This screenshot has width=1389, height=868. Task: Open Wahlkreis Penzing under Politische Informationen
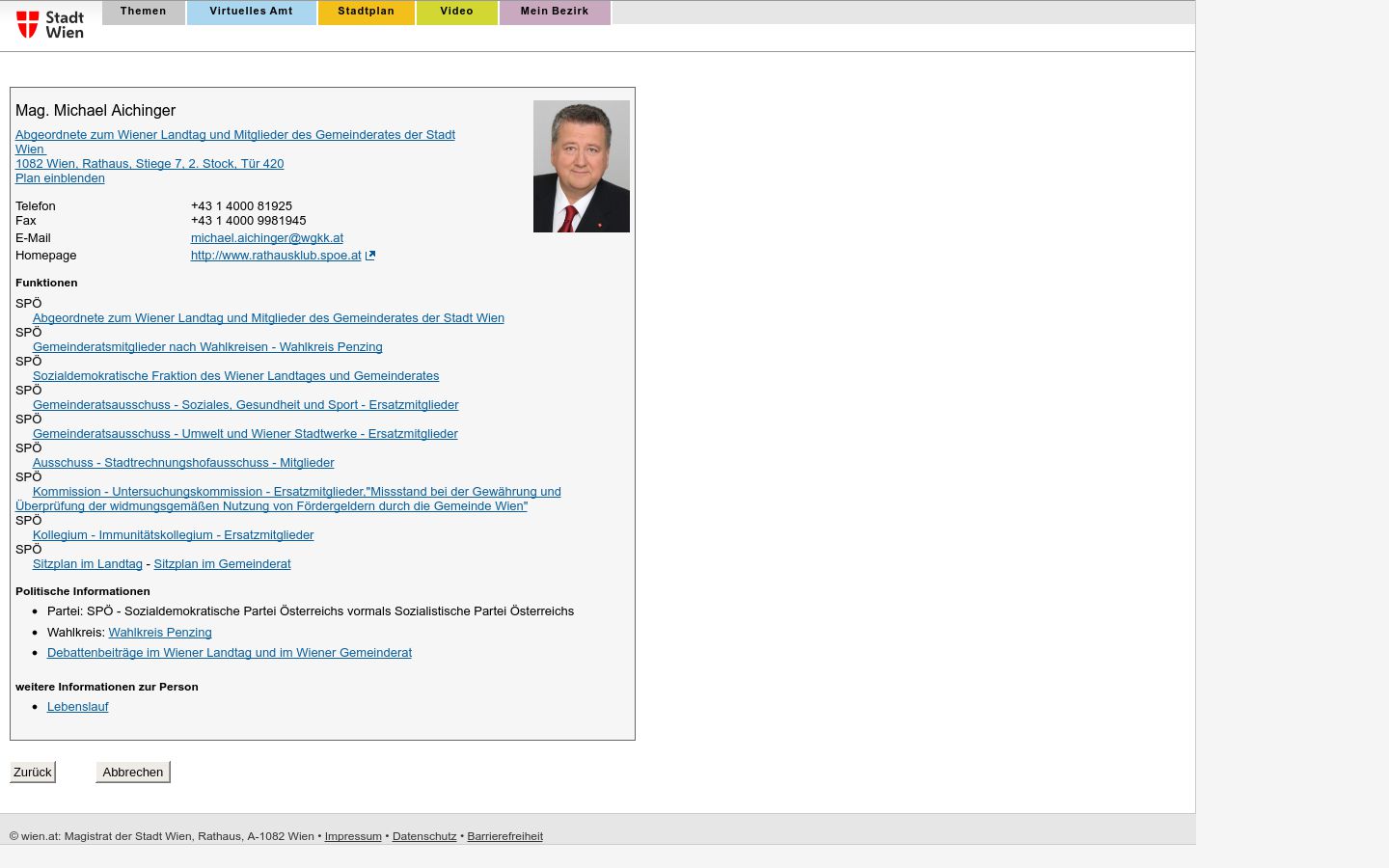pyautogui.click(x=160, y=633)
